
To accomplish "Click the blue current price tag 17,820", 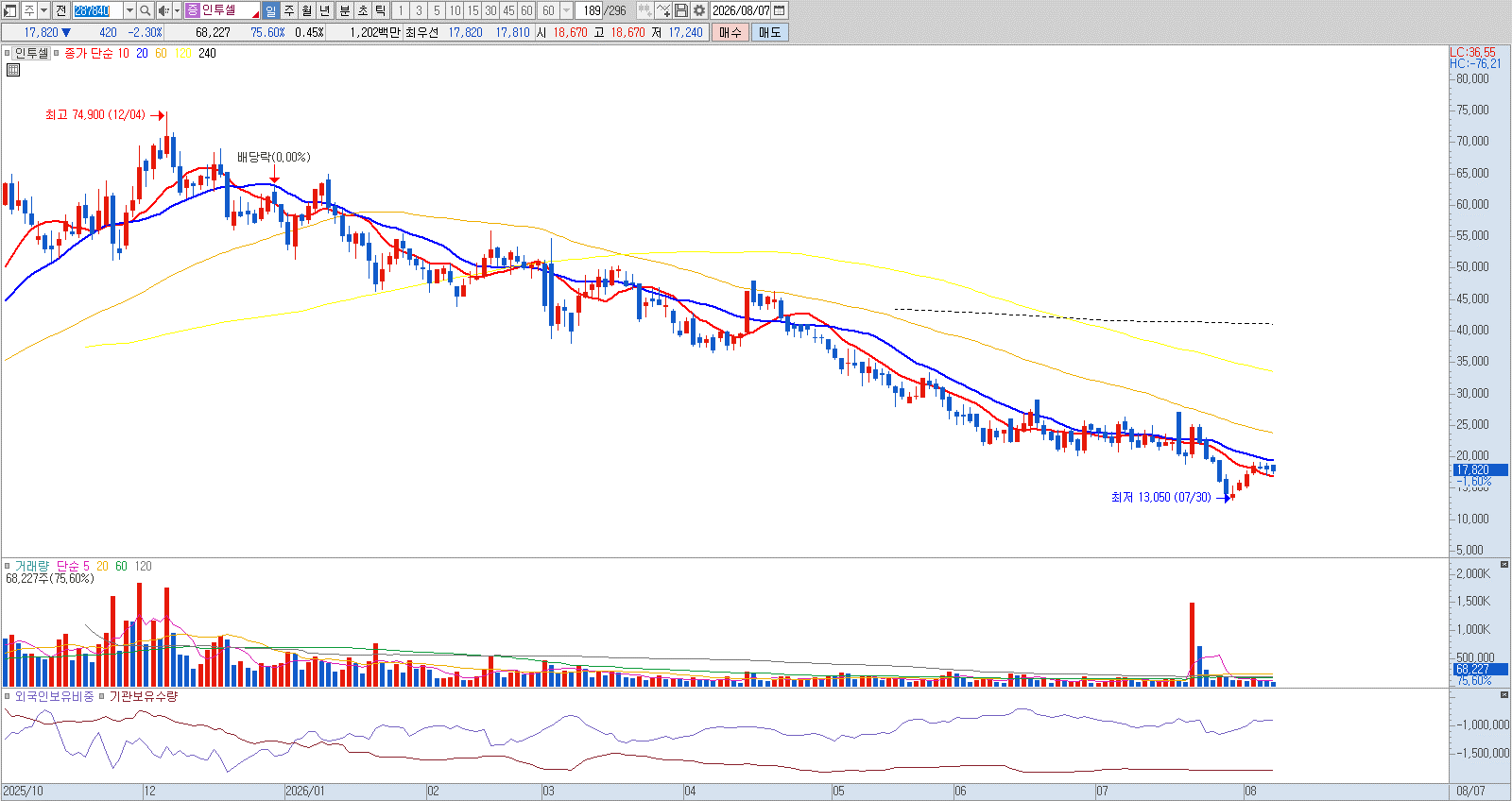I will [1479, 469].
